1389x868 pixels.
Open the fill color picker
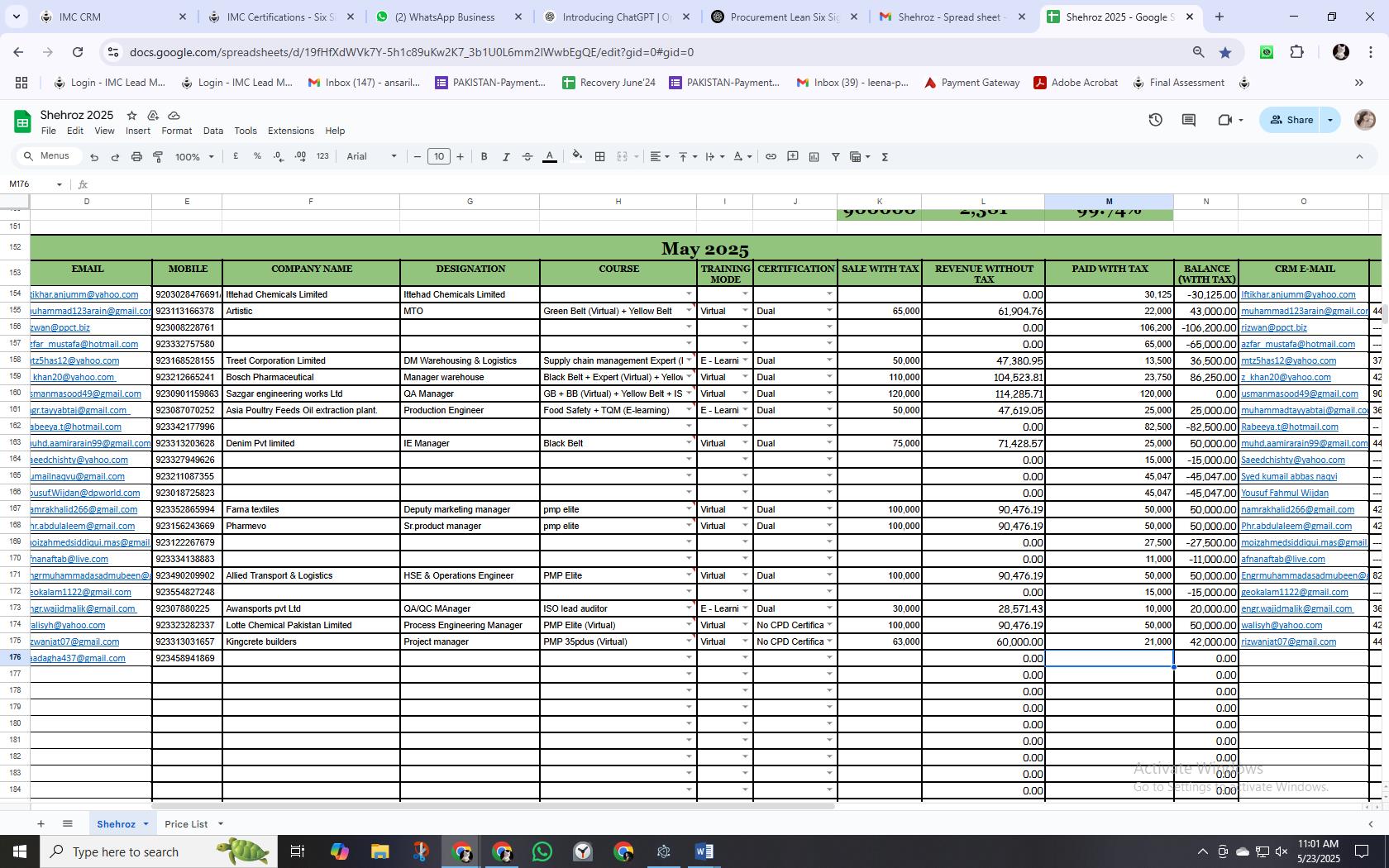pos(577,156)
